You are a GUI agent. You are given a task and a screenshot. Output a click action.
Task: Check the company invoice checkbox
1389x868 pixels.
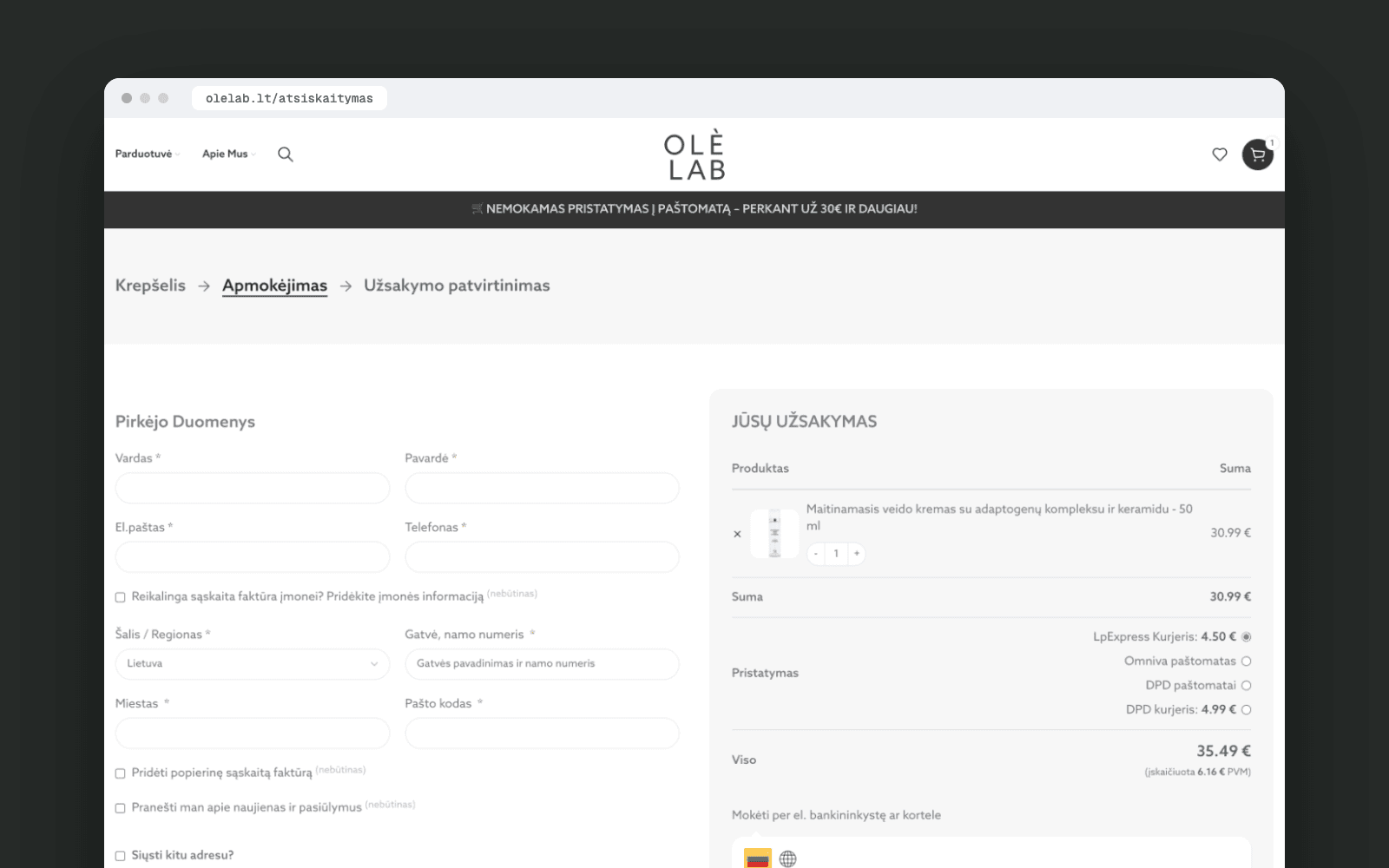tap(121, 597)
